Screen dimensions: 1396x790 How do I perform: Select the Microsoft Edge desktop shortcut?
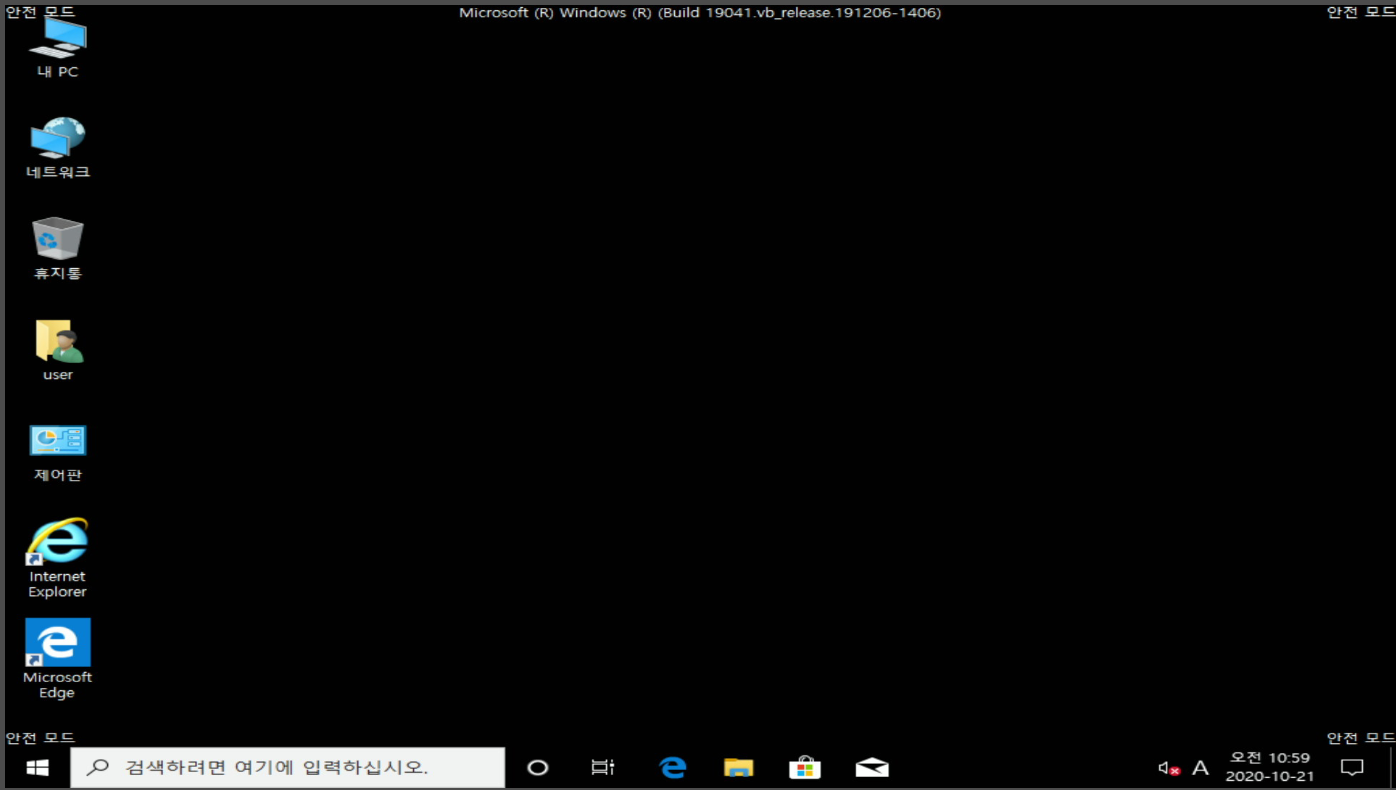(x=58, y=659)
